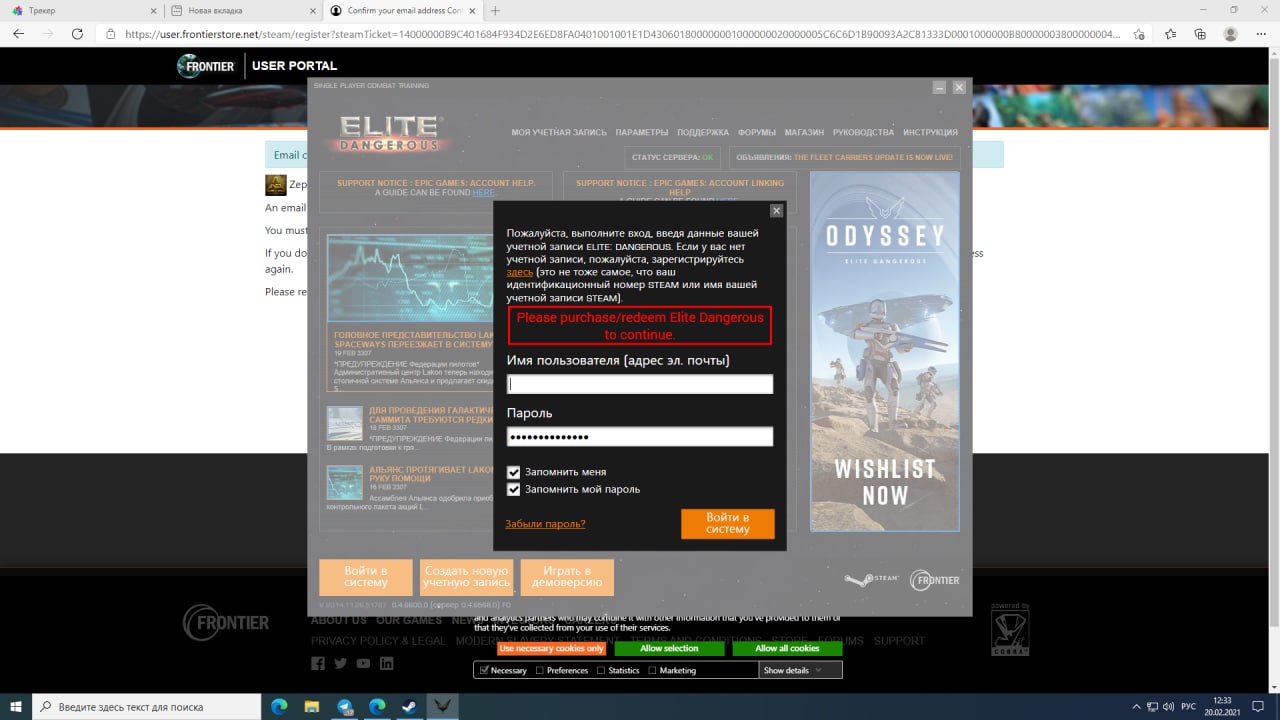Open Steam from the taskbar
The width and height of the screenshot is (1280, 720).
(409, 706)
